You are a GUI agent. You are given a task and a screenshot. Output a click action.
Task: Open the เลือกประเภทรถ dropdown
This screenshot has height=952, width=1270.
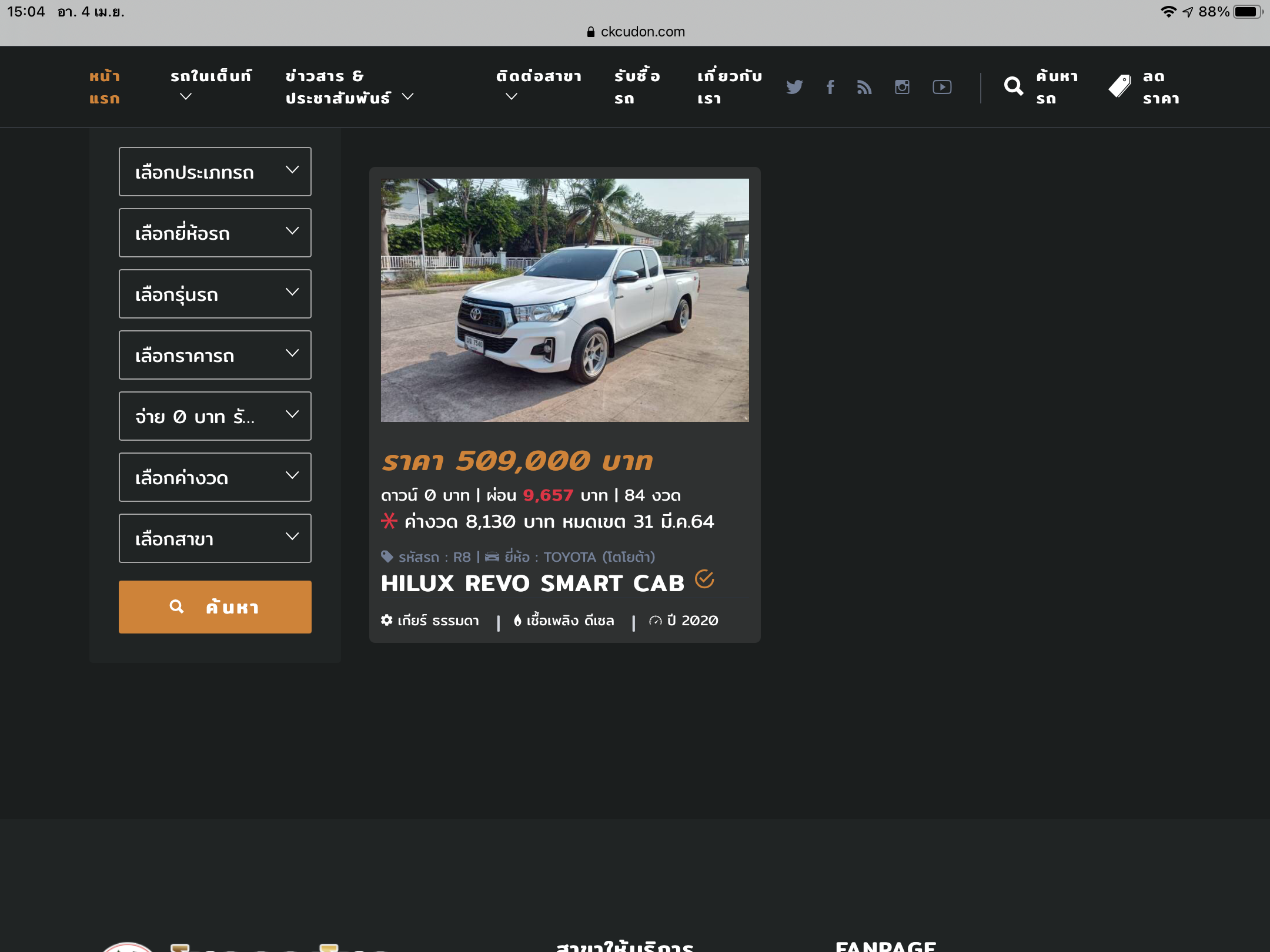(215, 172)
